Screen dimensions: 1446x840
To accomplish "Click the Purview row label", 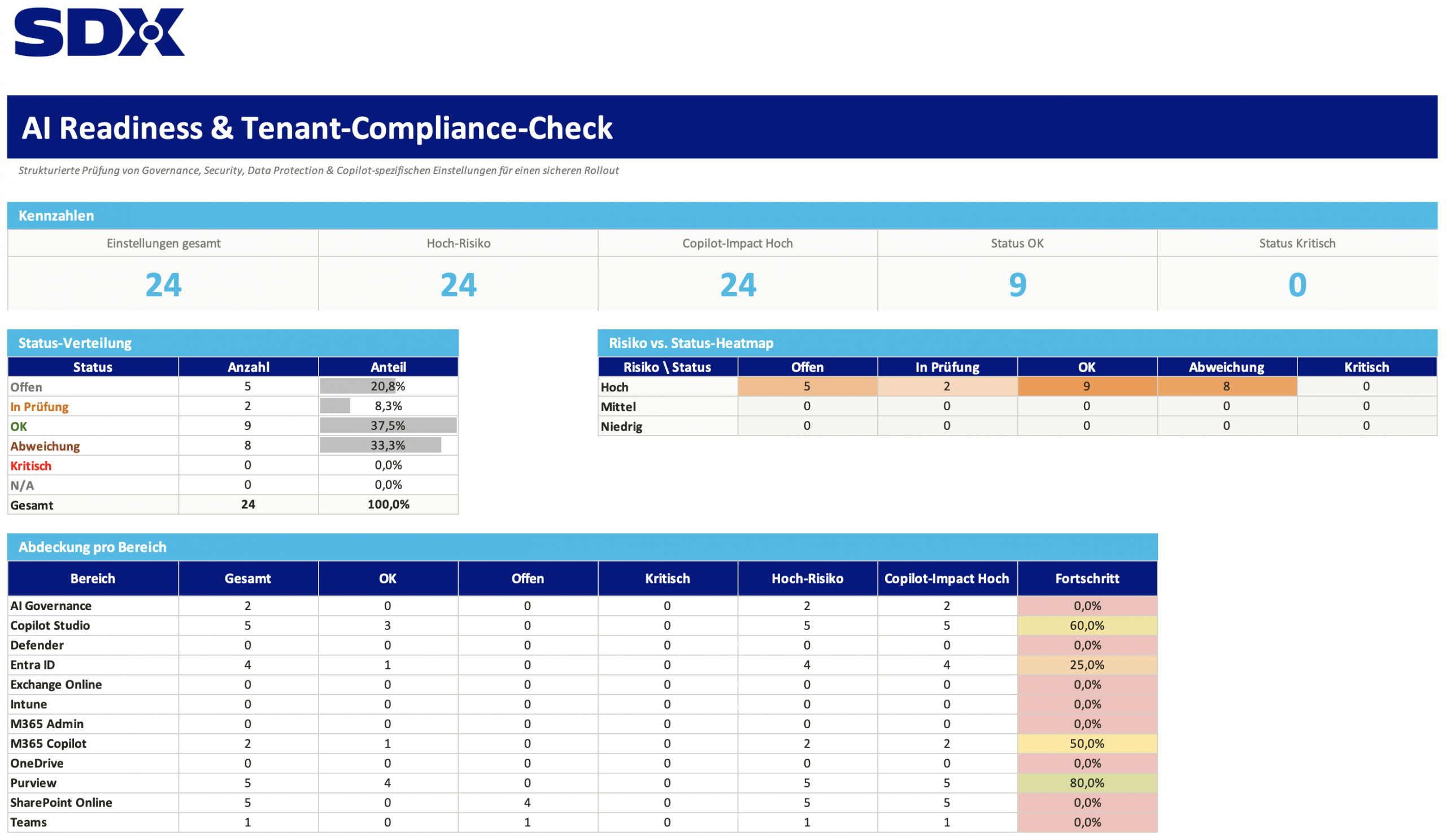I will [x=34, y=783].
